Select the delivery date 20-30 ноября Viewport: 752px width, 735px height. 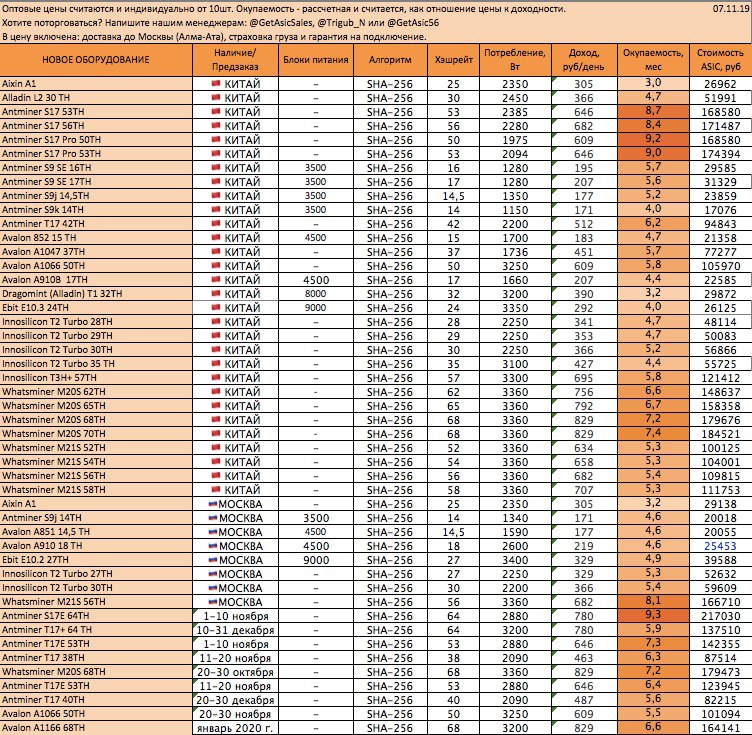pyautogui.click(x=235, y=714)
